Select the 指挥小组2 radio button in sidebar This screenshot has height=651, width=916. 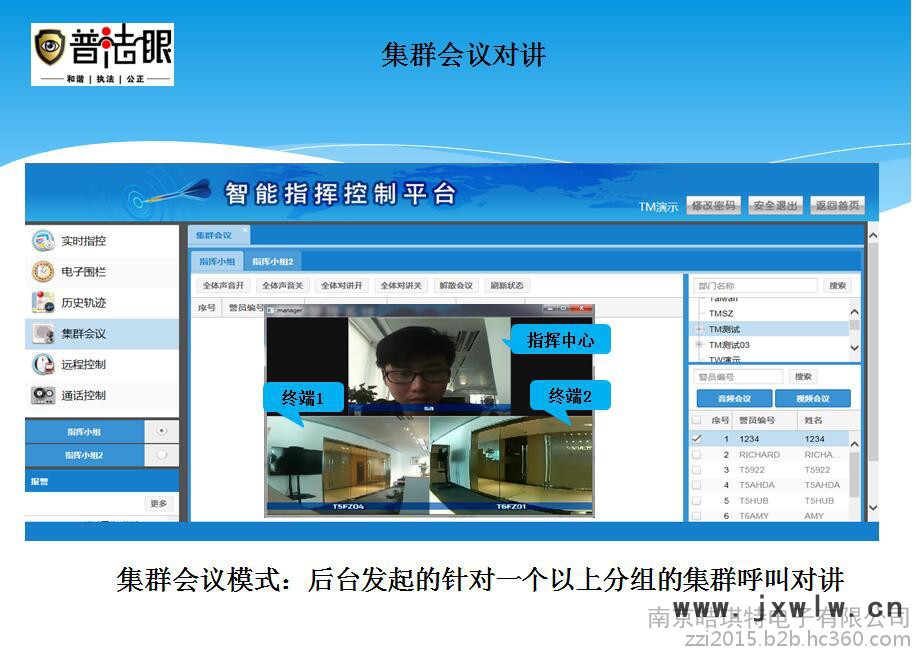tap(162, 455)
